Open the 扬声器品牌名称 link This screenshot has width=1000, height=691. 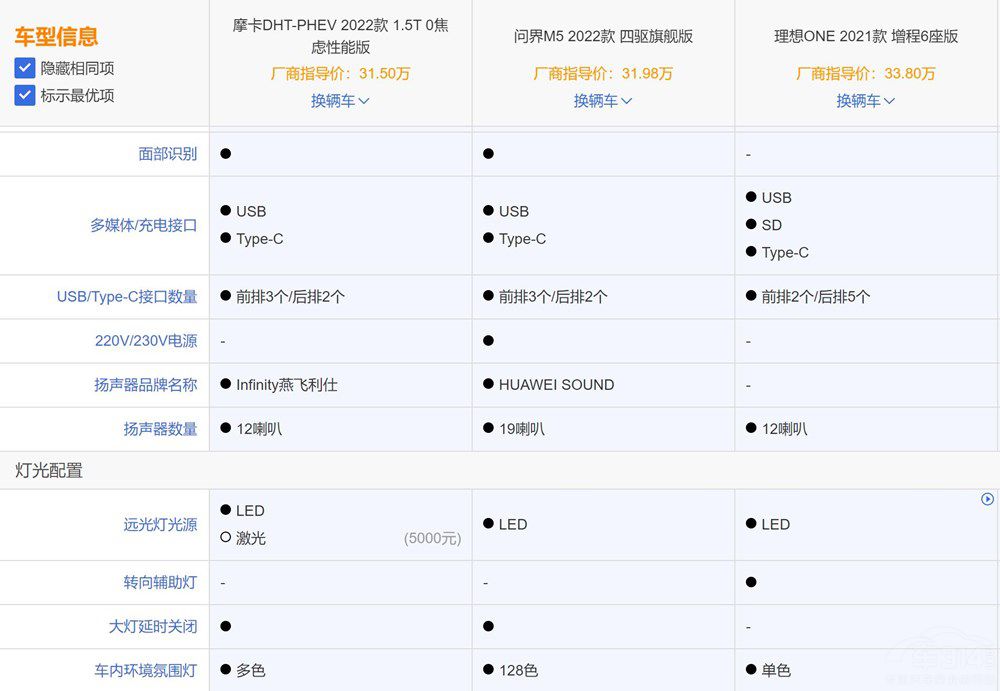(x=146, y=384)
